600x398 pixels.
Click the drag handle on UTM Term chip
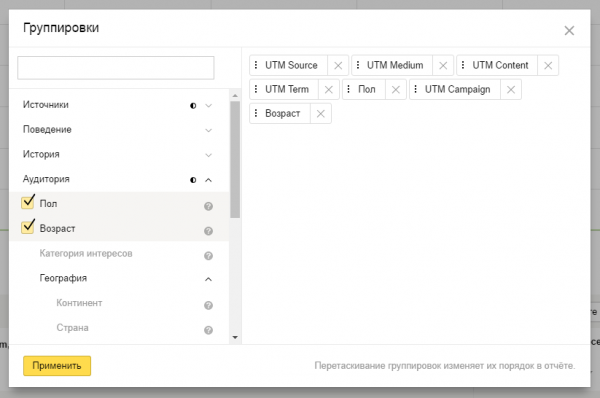coord(256,89)
